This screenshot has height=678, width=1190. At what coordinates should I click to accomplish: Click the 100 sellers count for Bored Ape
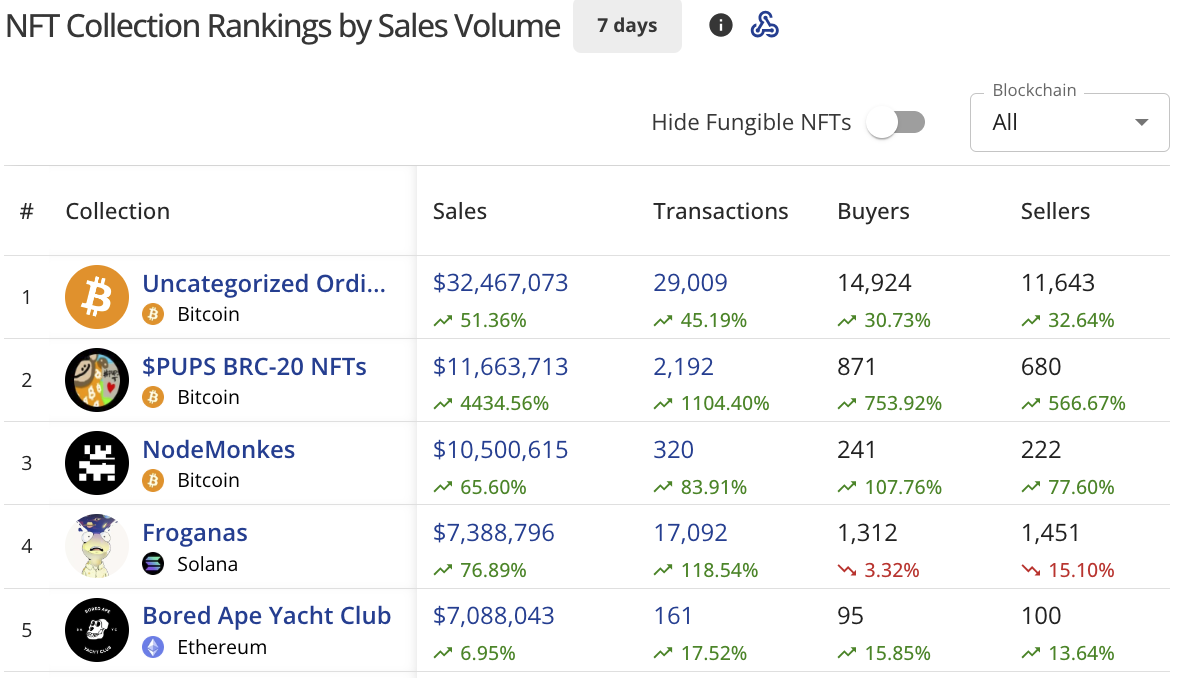pos(1041,616)
